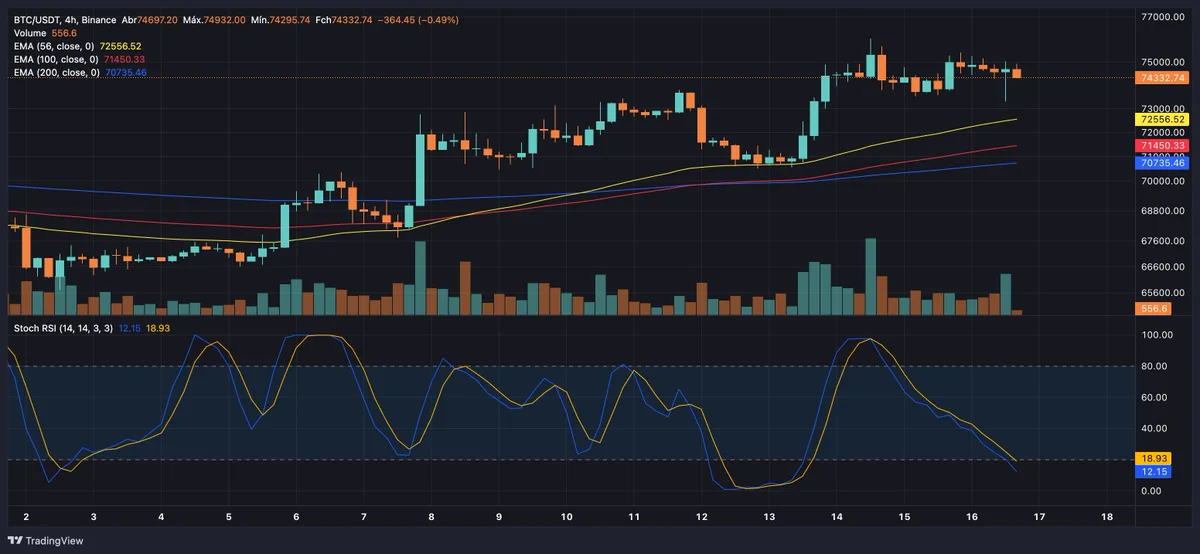Click the EMA 100 value 71450.33 in legend
The height and width of the screenshot is (554, 1200).
(x=125, y=59)
